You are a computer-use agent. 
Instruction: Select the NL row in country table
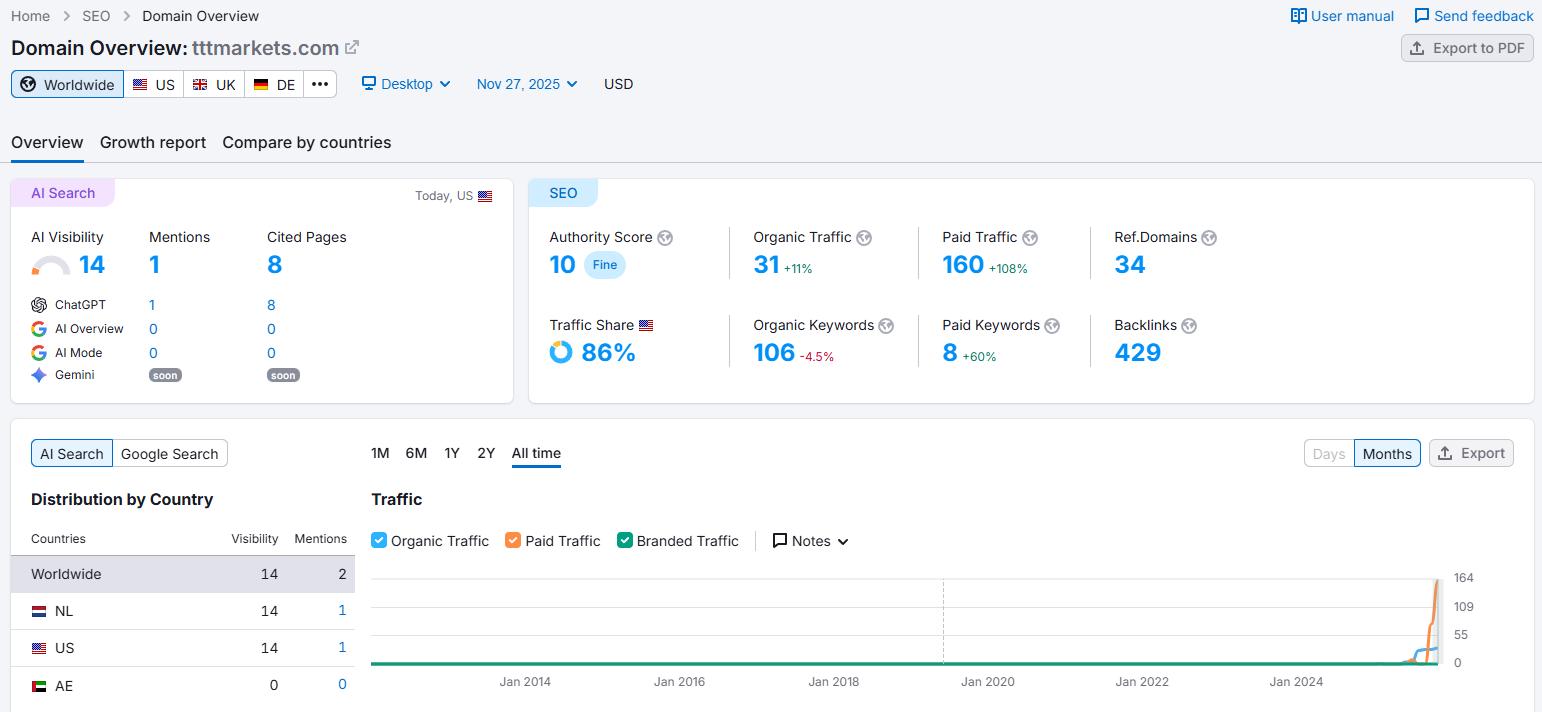183,611
